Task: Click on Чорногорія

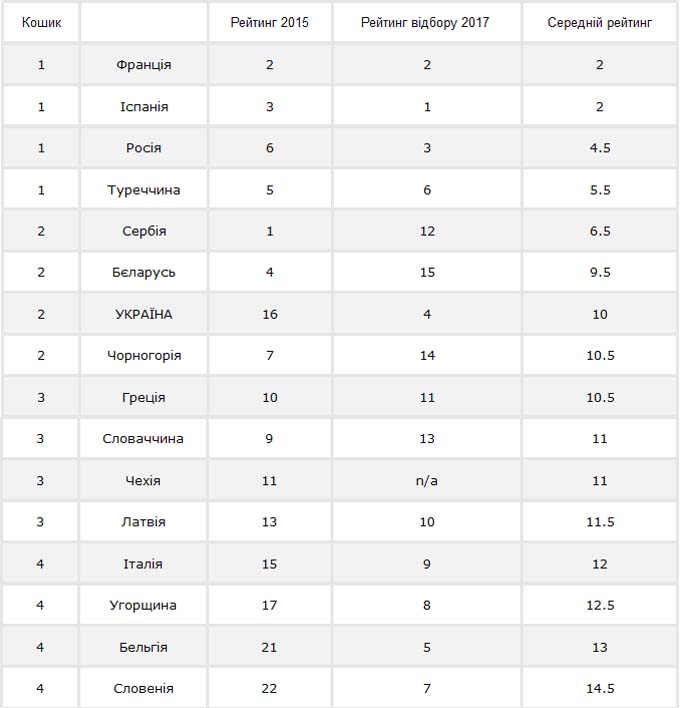Action: [x=144, y=356]
